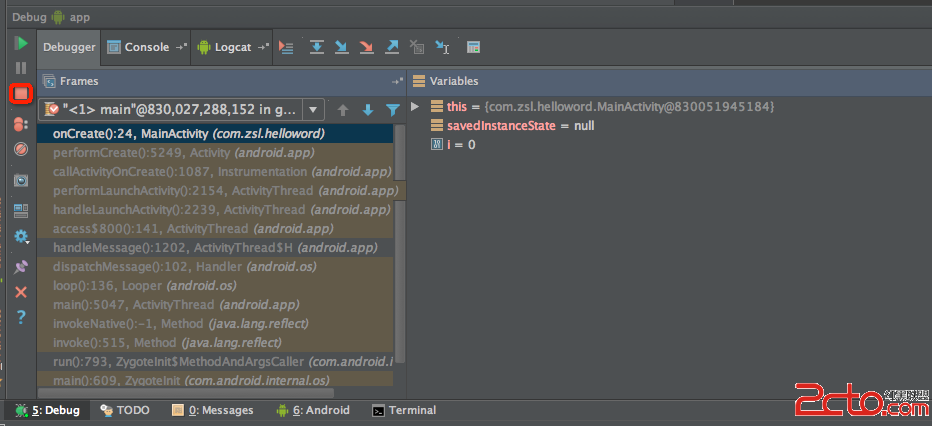
Task: Stop the debug session
Action: tap(21, 94)
